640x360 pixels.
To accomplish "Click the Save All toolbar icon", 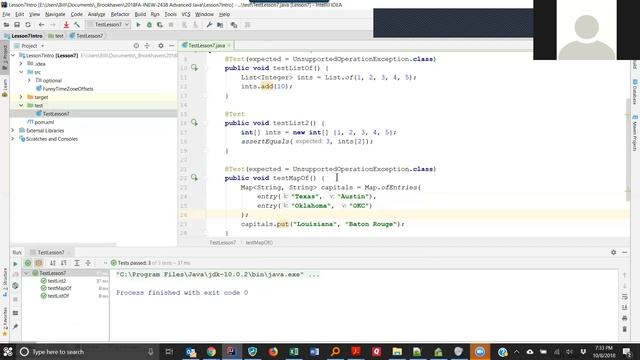I will (x=17, y=25).
